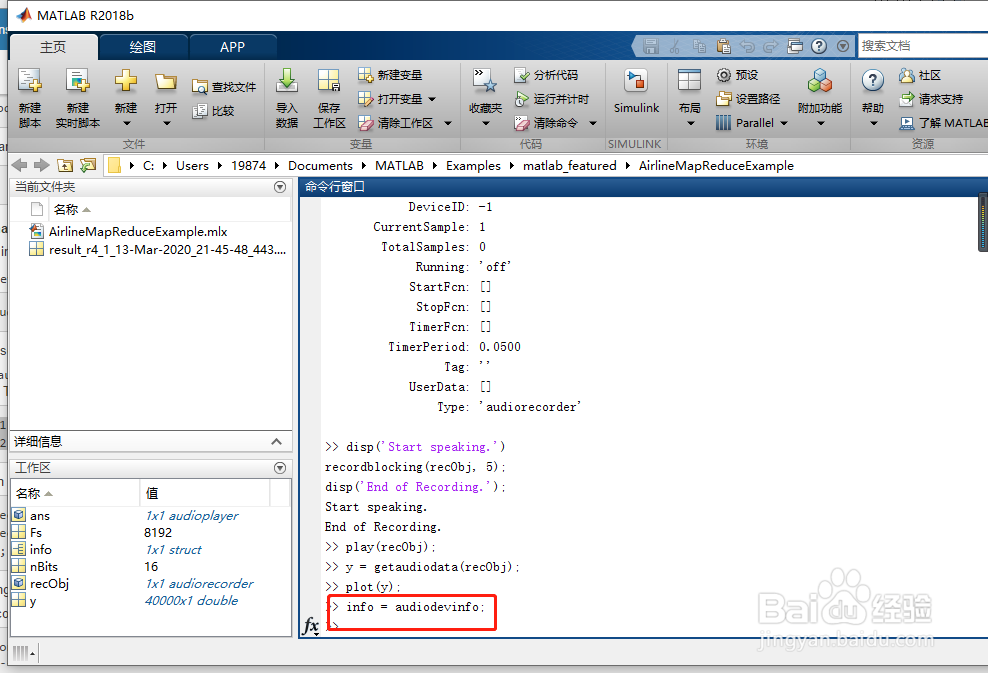Select AirlineMapReduceExample.mlx file
988x673 pixels.
[x=138, y=232]
